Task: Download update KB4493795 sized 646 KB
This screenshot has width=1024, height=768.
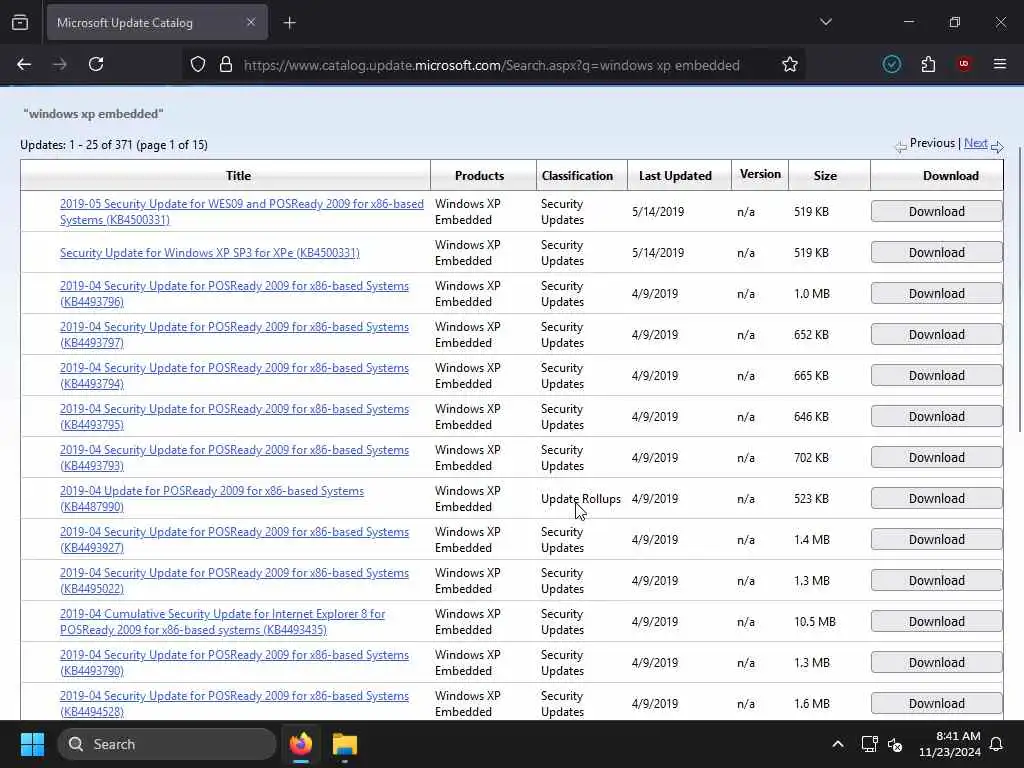Action: (936, 417)
